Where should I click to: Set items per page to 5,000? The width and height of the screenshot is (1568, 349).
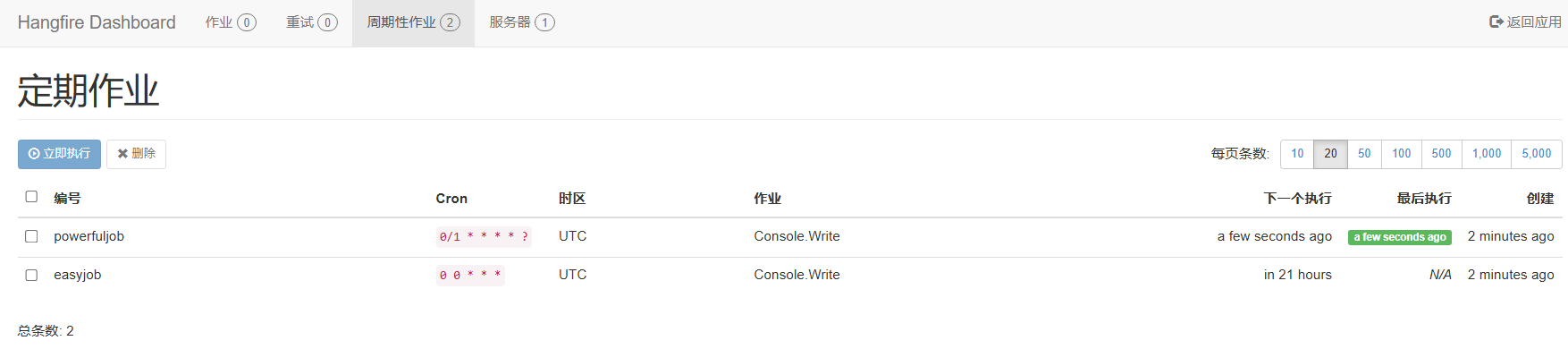coord(1537,154)
